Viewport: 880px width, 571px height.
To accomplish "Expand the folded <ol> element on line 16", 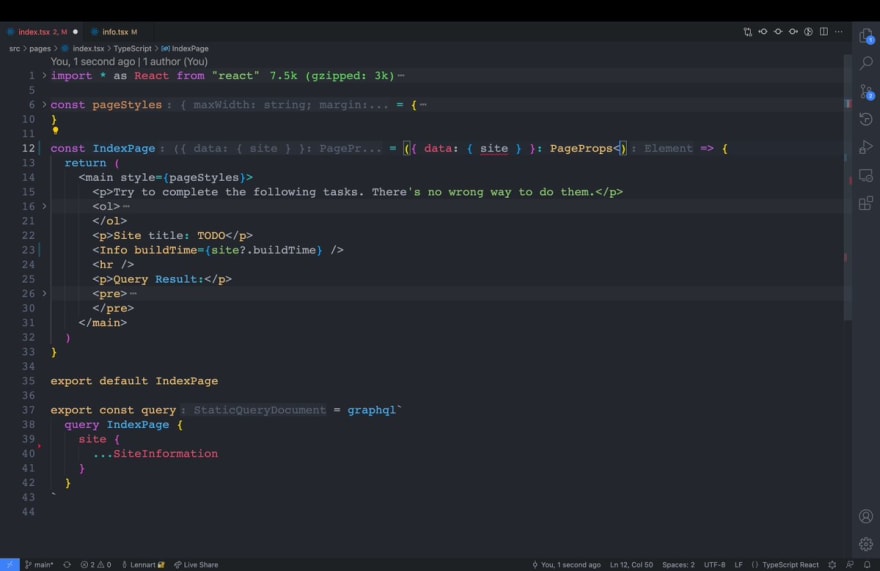I will [x=44, y=206].
